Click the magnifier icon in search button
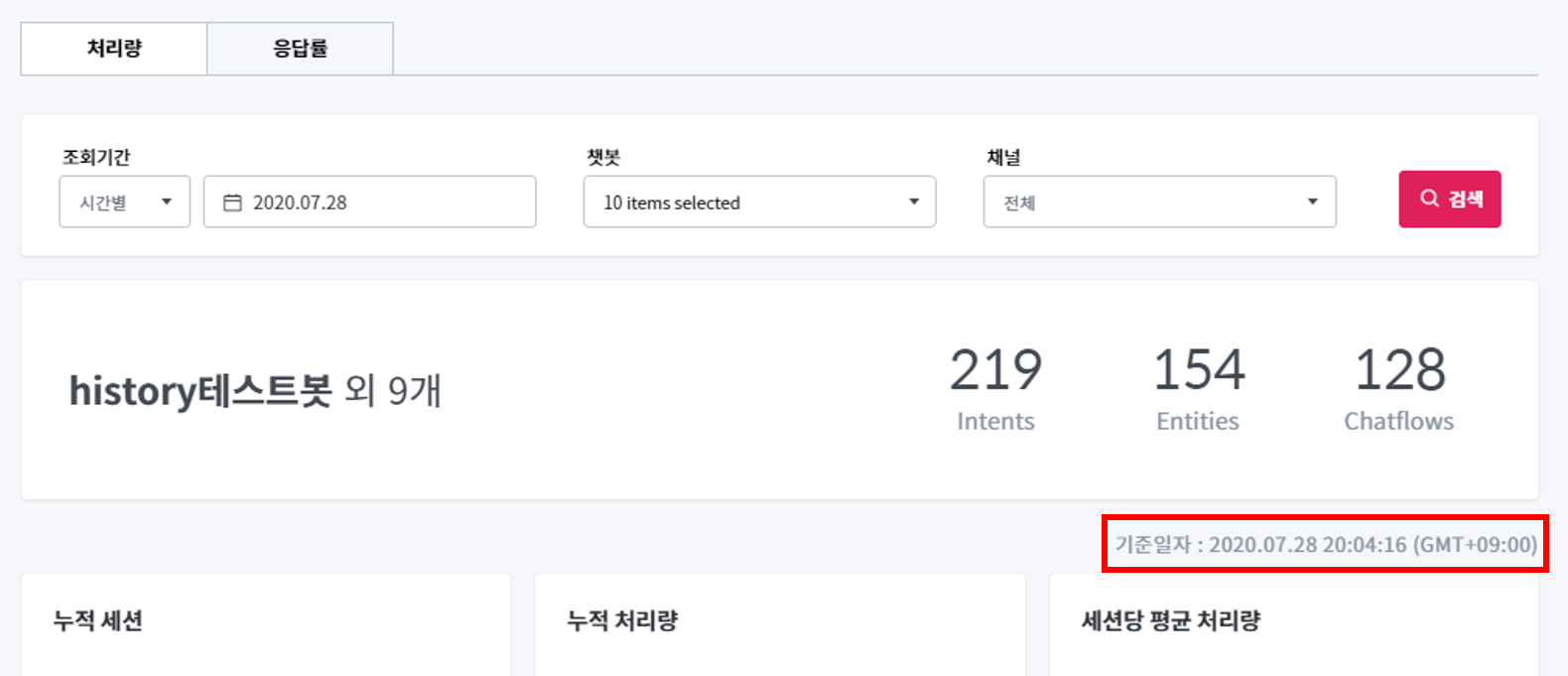Viewport: 1568px width, 676px height. coord(1429,199)
